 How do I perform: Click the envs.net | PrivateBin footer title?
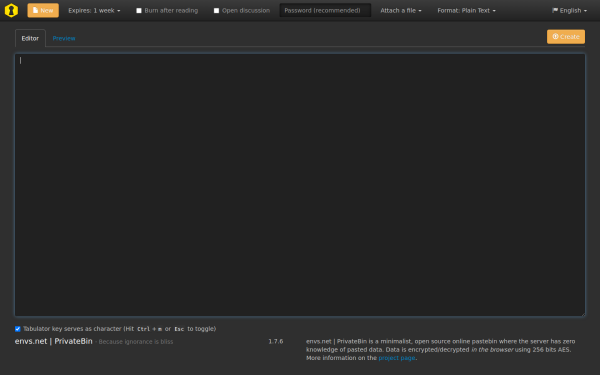coord(54,341)
